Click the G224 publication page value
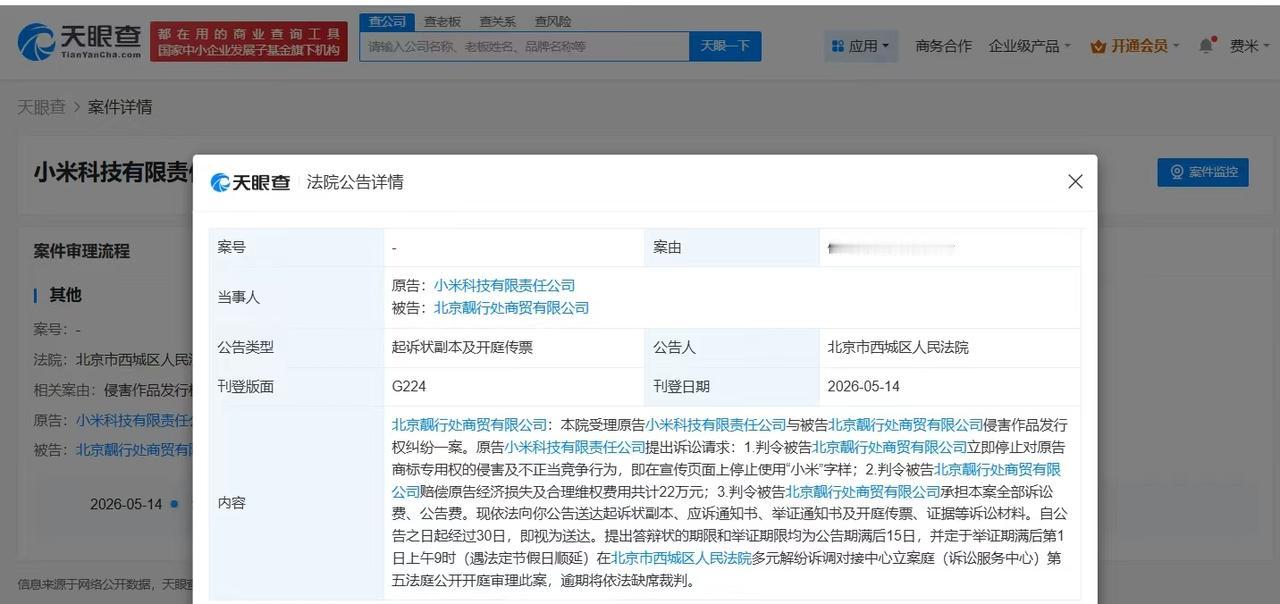 point(409,386)
